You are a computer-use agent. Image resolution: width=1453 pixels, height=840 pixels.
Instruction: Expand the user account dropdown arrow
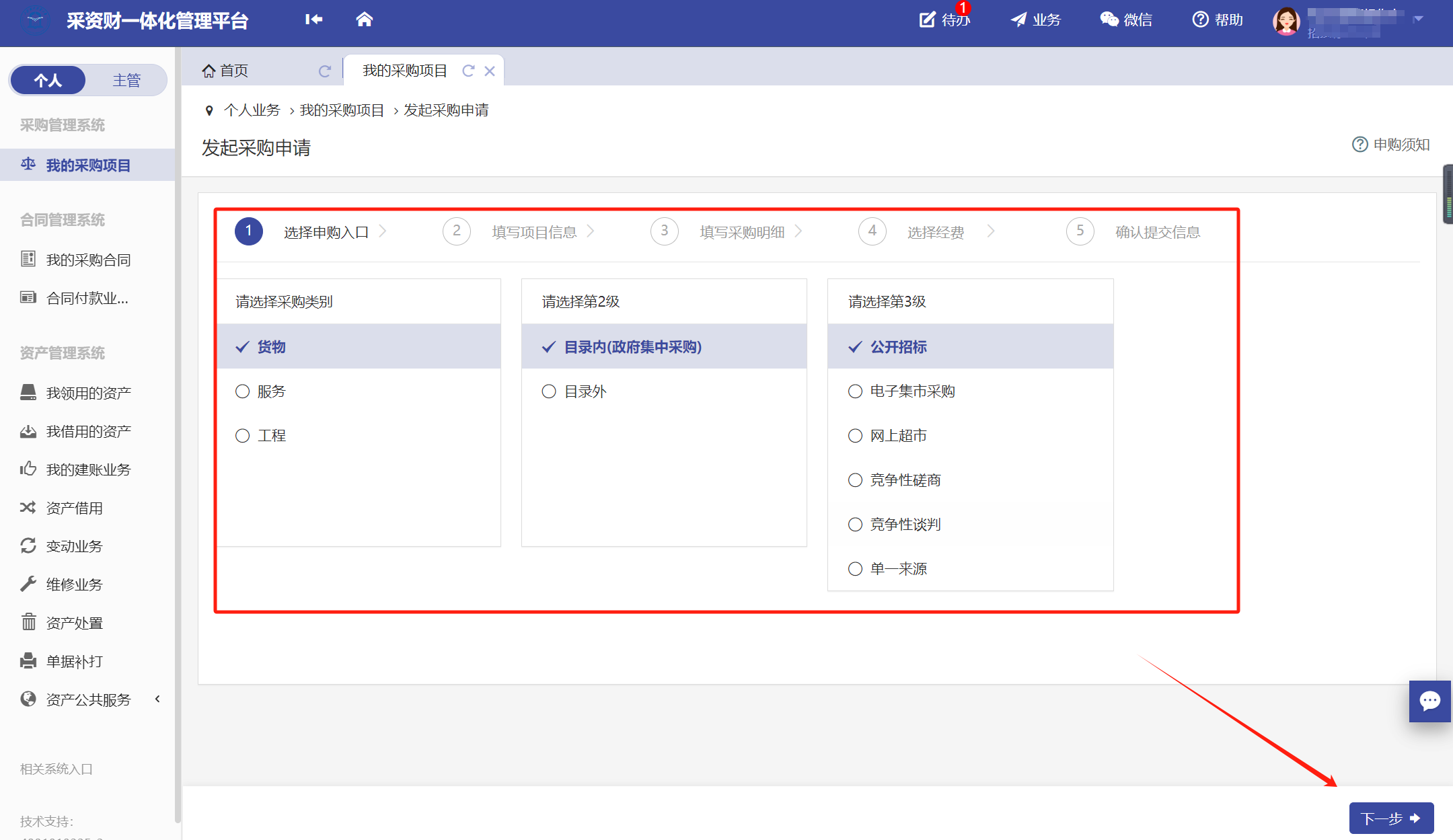coord(1419,19)
